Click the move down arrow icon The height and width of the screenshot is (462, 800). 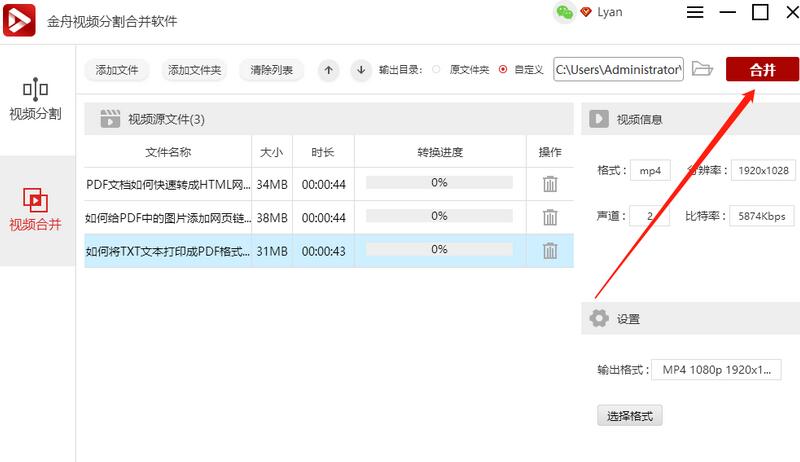[360, 70]
